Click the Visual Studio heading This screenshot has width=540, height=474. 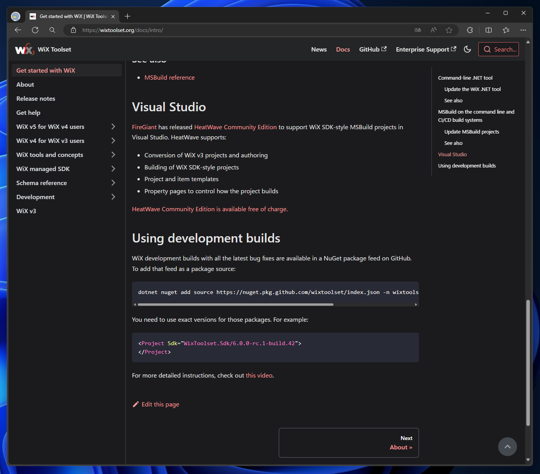(169, 107)
